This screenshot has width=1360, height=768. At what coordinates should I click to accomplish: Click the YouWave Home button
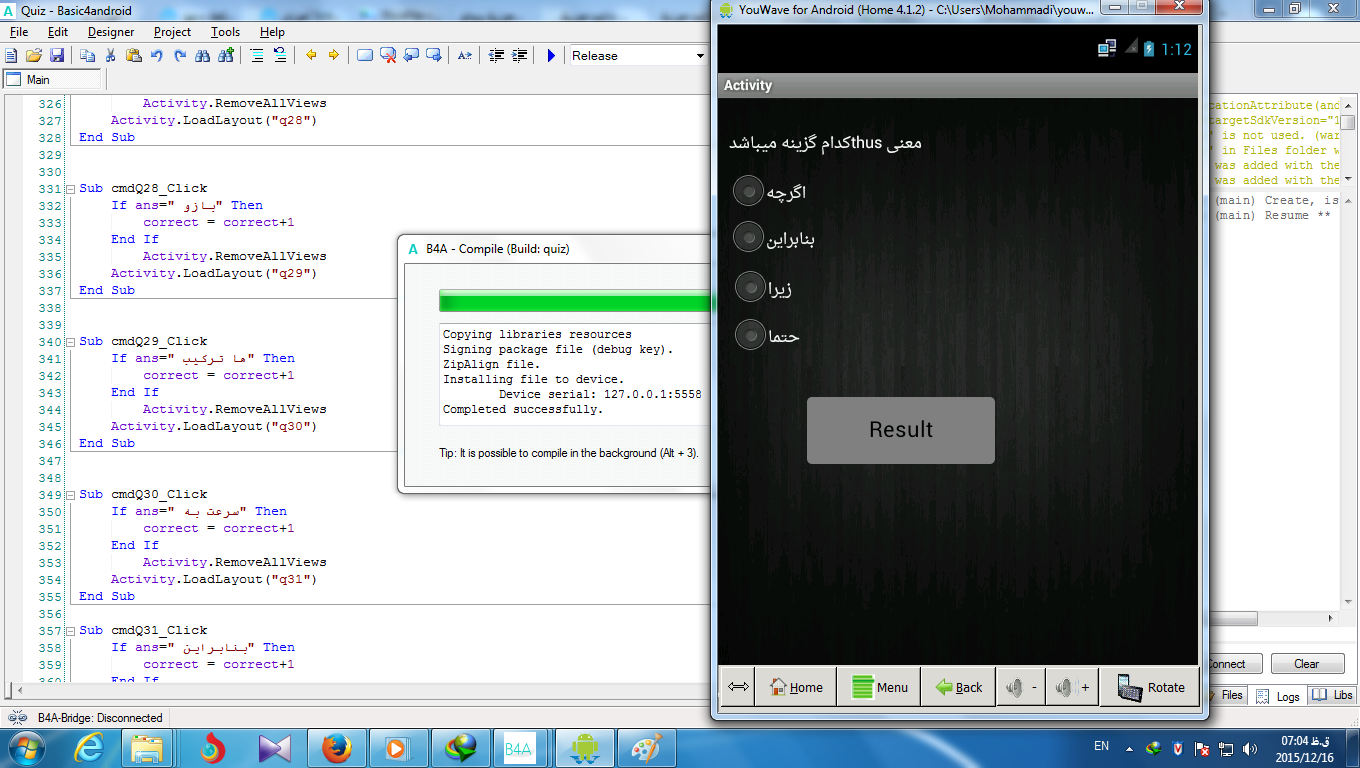pyautogui.click(x=796, y=687)
